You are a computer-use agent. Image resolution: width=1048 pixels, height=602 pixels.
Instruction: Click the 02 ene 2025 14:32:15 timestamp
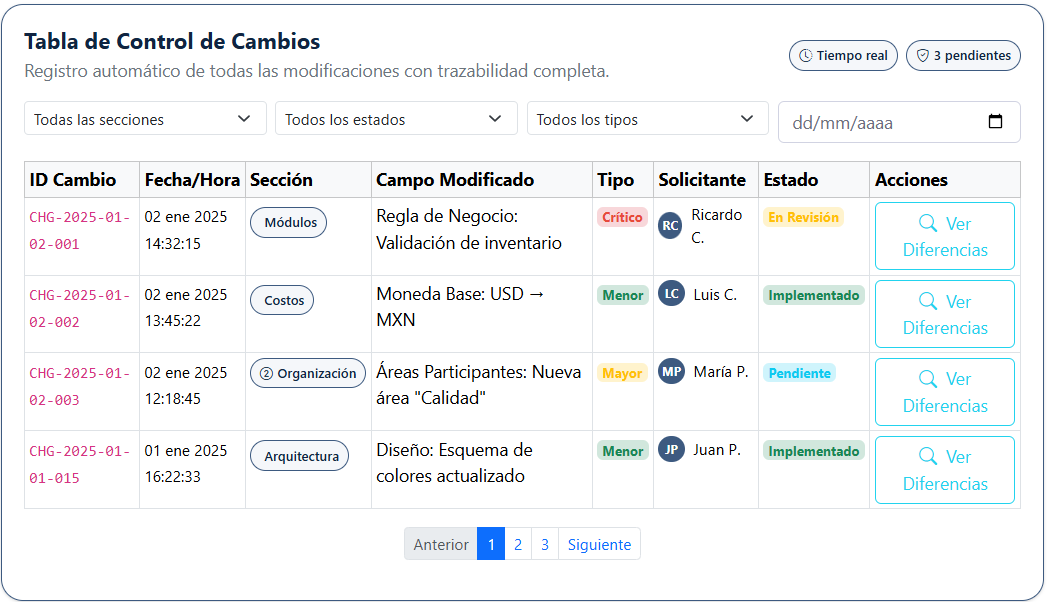coord(186,230)
